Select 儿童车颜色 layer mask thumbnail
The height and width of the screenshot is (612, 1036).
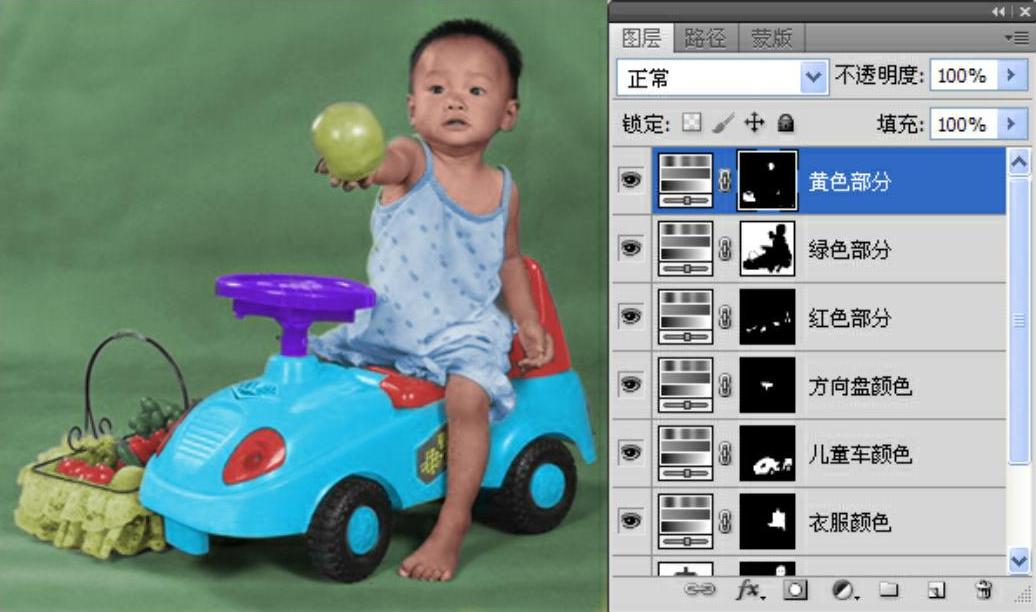tap(767, 453)
